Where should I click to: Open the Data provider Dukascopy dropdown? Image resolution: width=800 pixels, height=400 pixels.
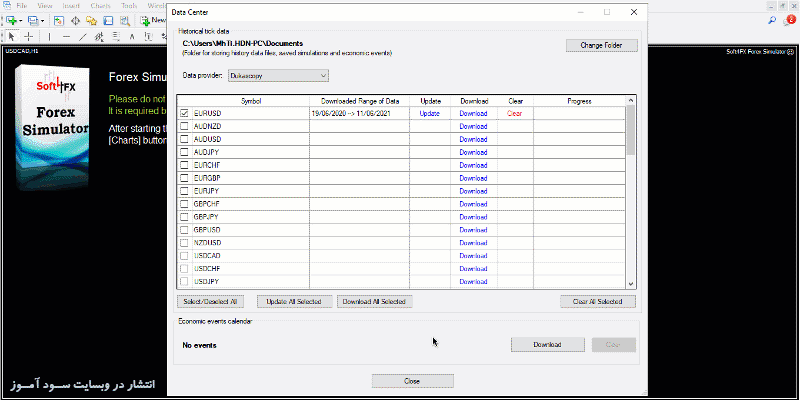pyautogui.click(x=278, y=76)
